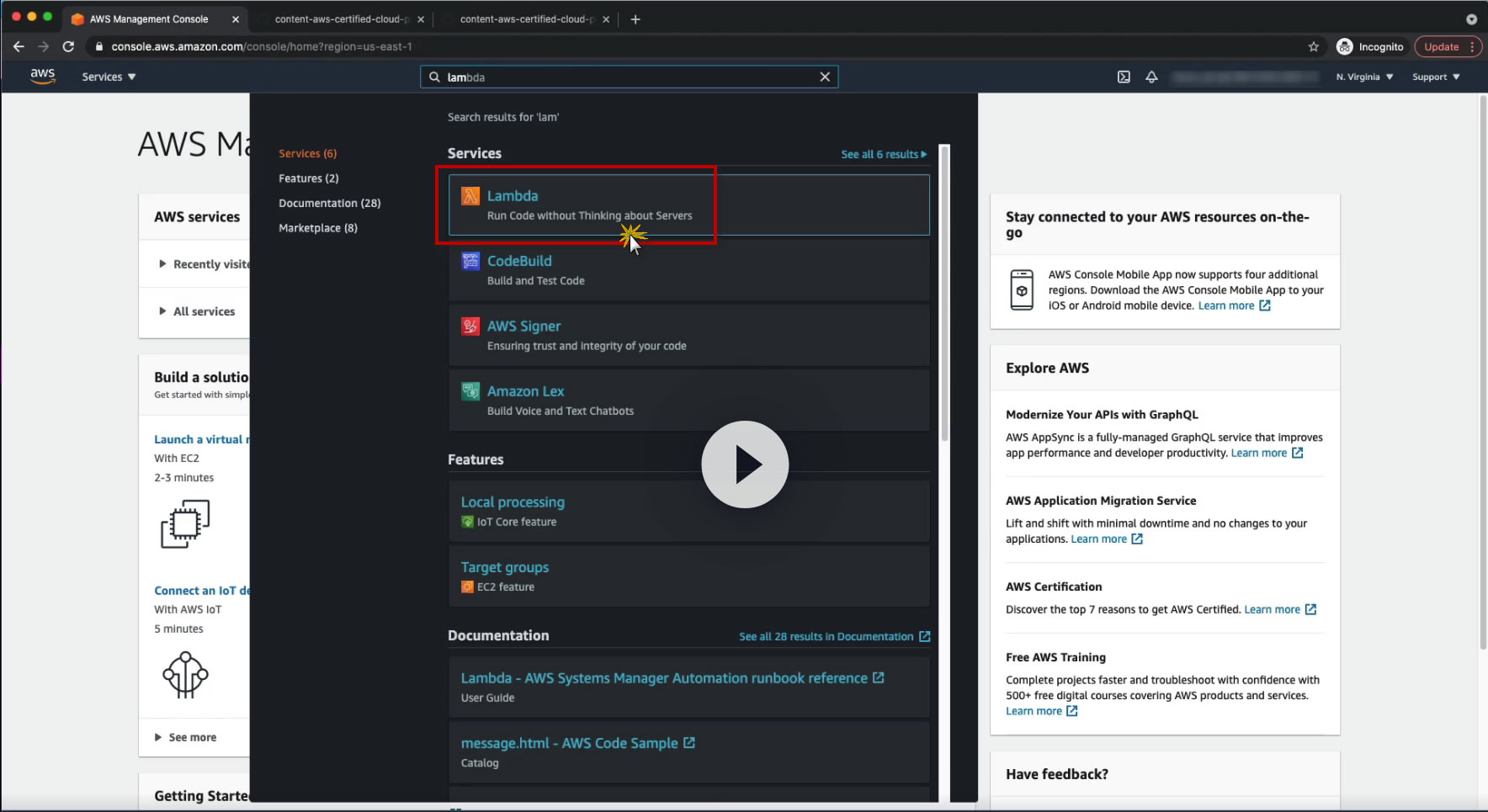Open the notifications bell icon
The width and height of the screenshot is (1488, 812).
[x=1151, y=77]
